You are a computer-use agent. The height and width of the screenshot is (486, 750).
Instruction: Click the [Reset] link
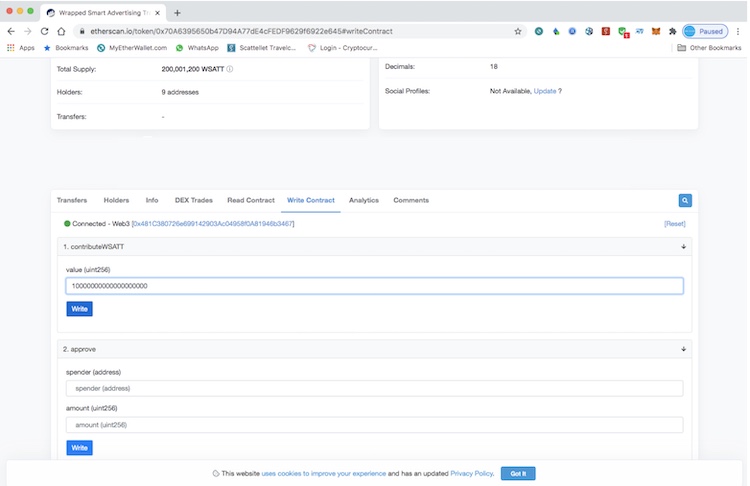point(674,223)
